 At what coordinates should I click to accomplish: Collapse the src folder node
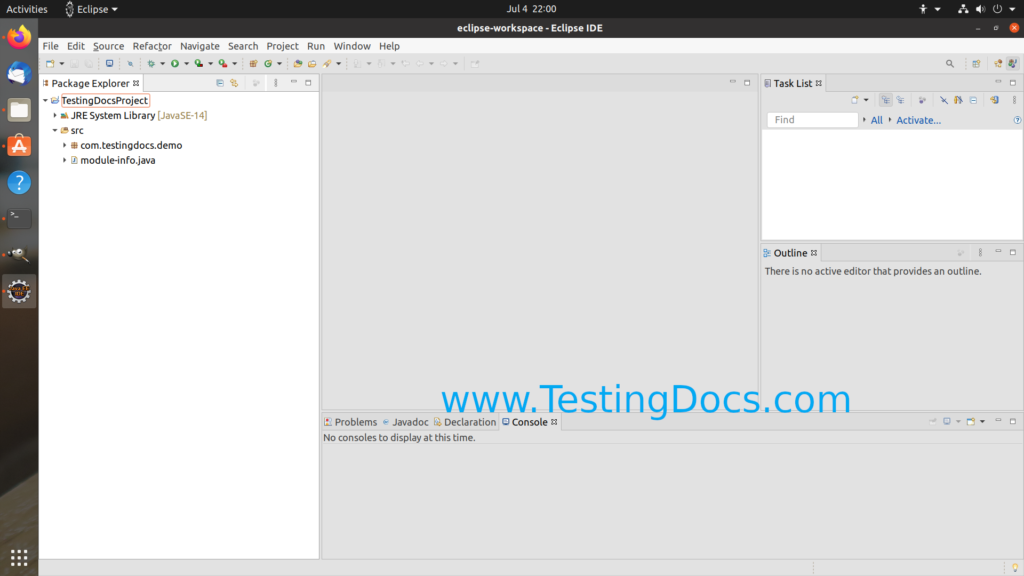[55, 131]
